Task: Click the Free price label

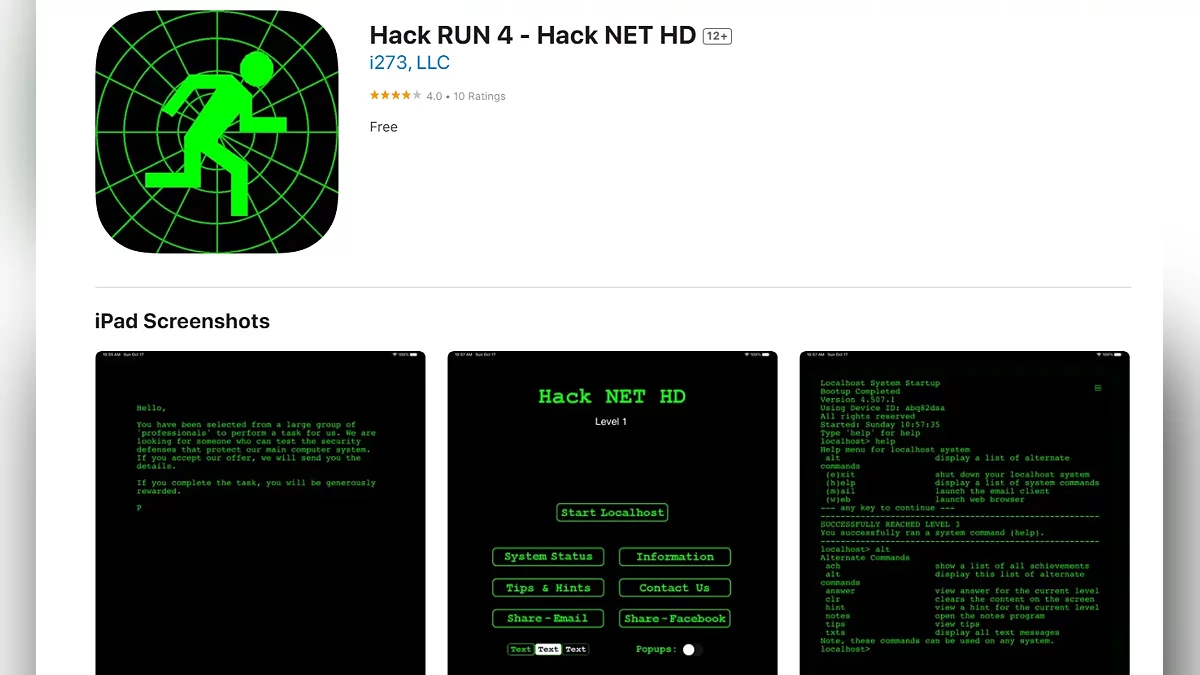Action: (x=384, y=127)
